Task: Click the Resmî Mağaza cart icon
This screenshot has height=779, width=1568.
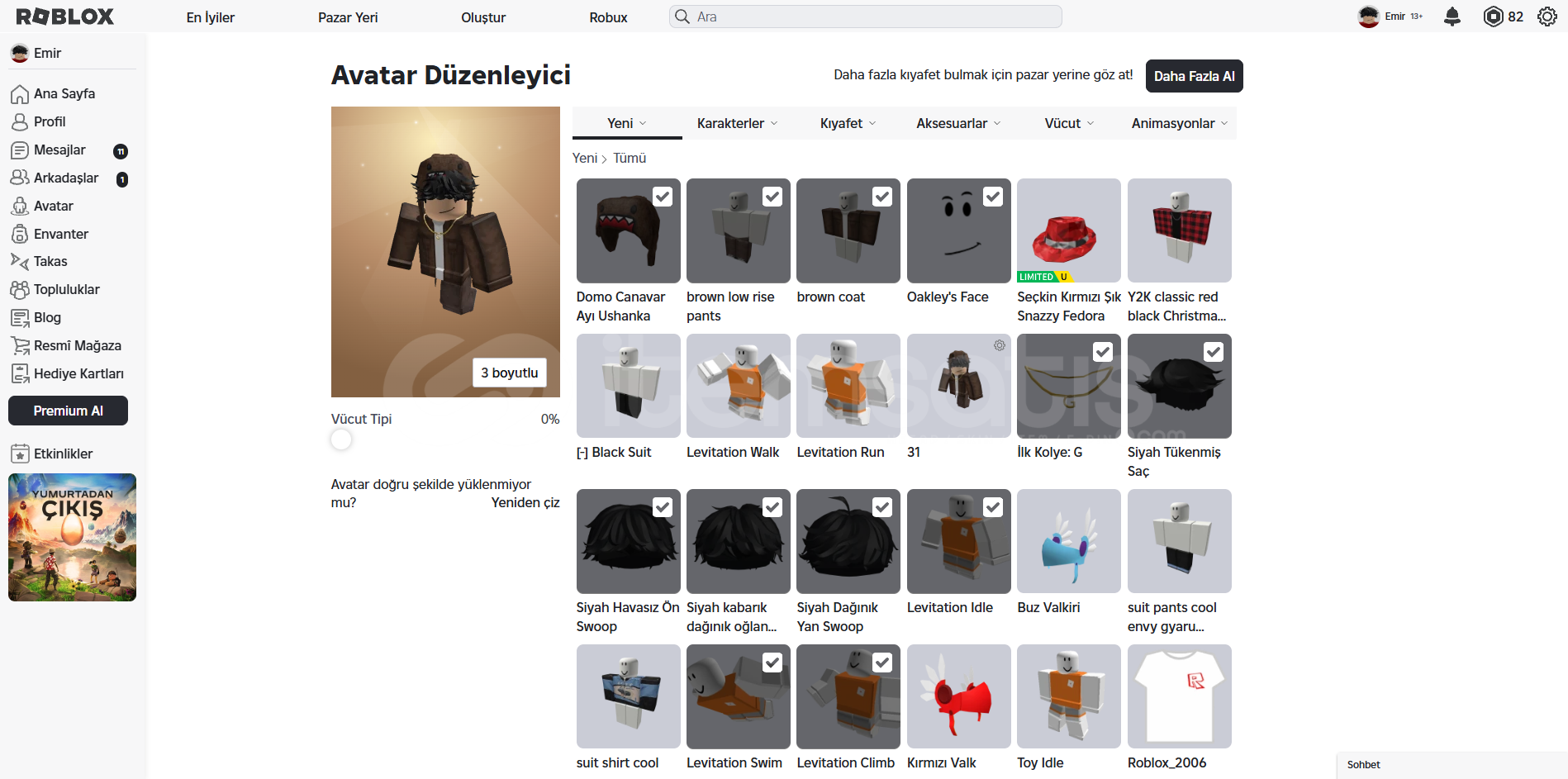Action: point(20,346)
